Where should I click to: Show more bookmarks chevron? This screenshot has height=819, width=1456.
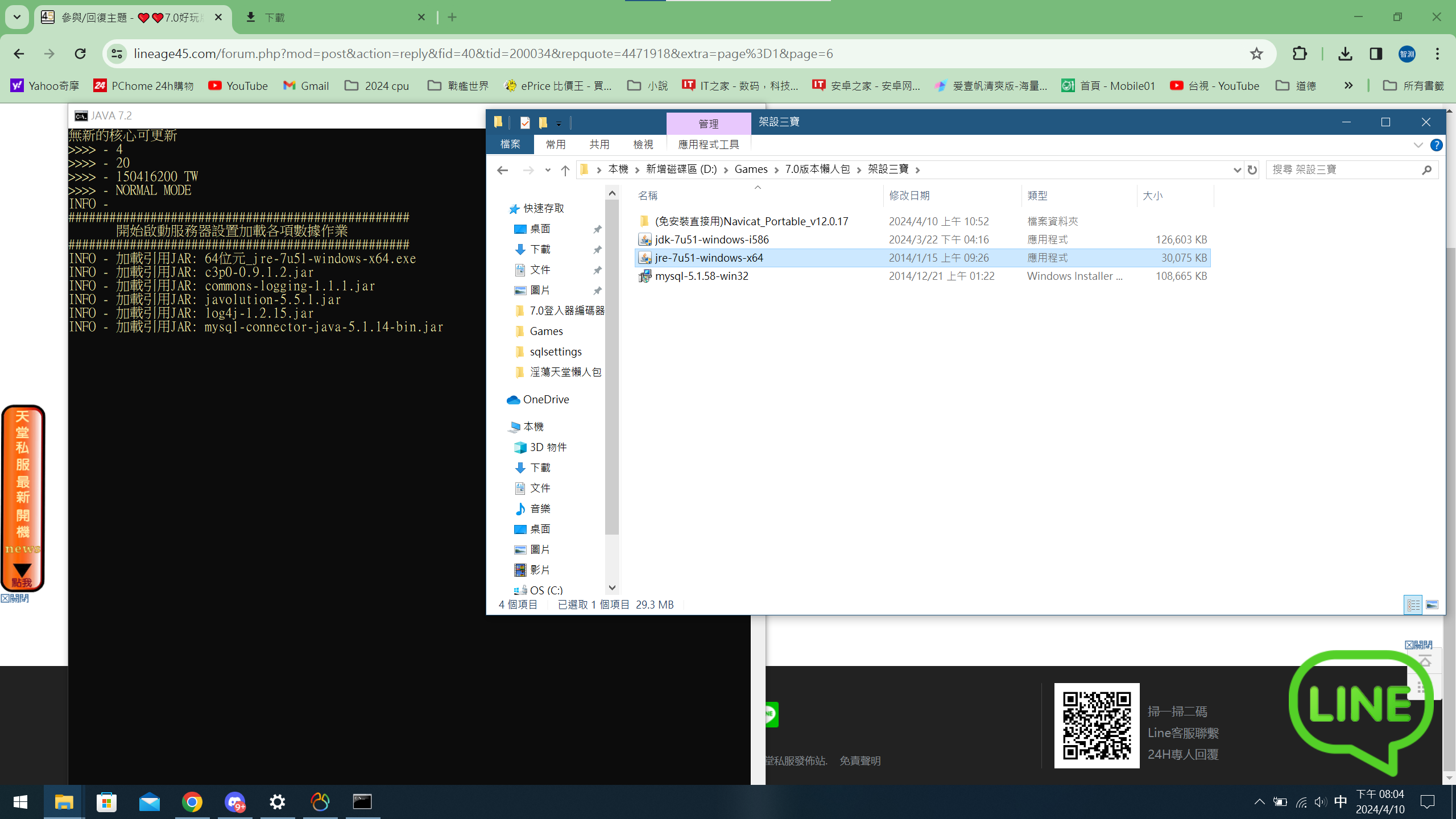pos(1349,85)
